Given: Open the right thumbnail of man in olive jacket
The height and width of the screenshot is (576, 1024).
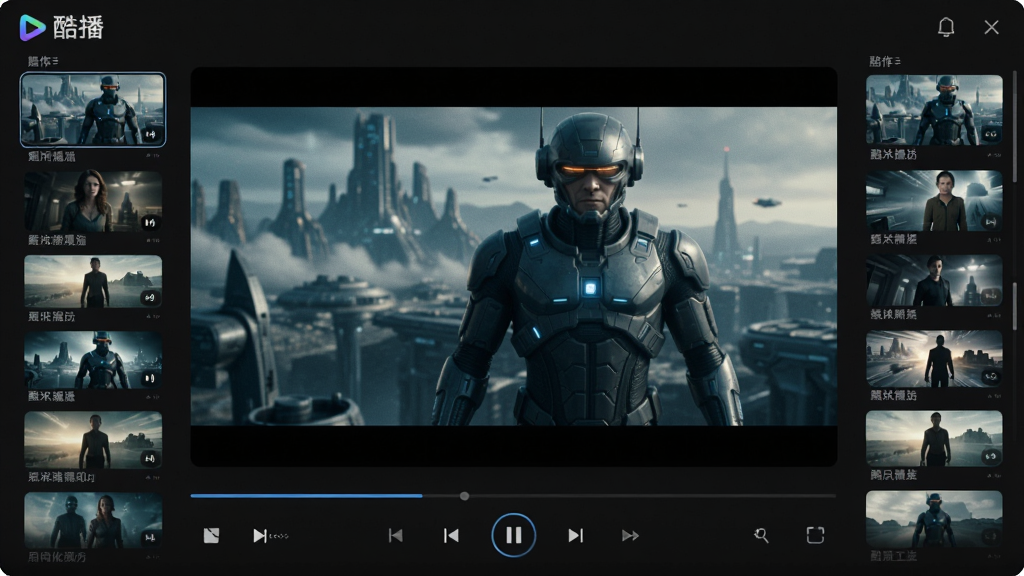Looking at the screenshot, I should 934,201.
